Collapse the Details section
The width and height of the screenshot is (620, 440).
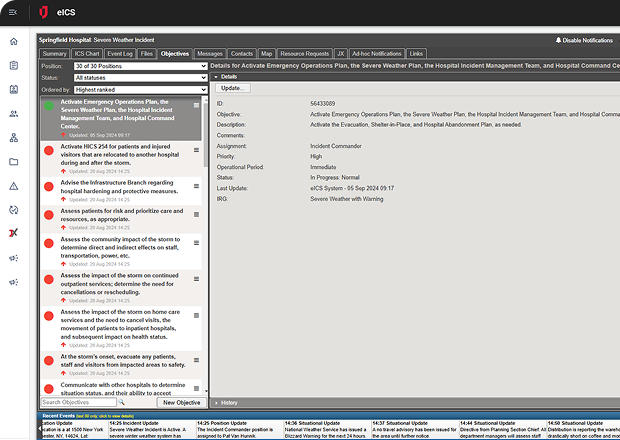[229, 76]
